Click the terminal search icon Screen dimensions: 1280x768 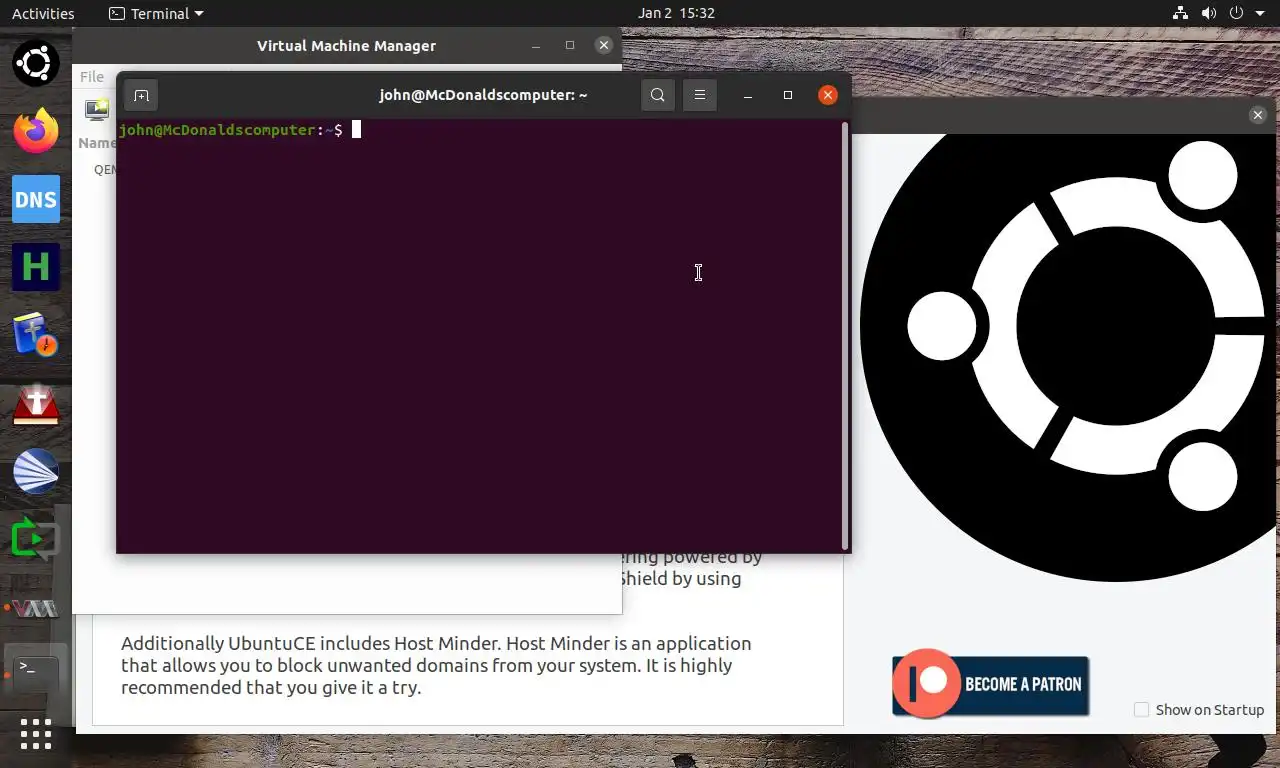coord(657,95)
